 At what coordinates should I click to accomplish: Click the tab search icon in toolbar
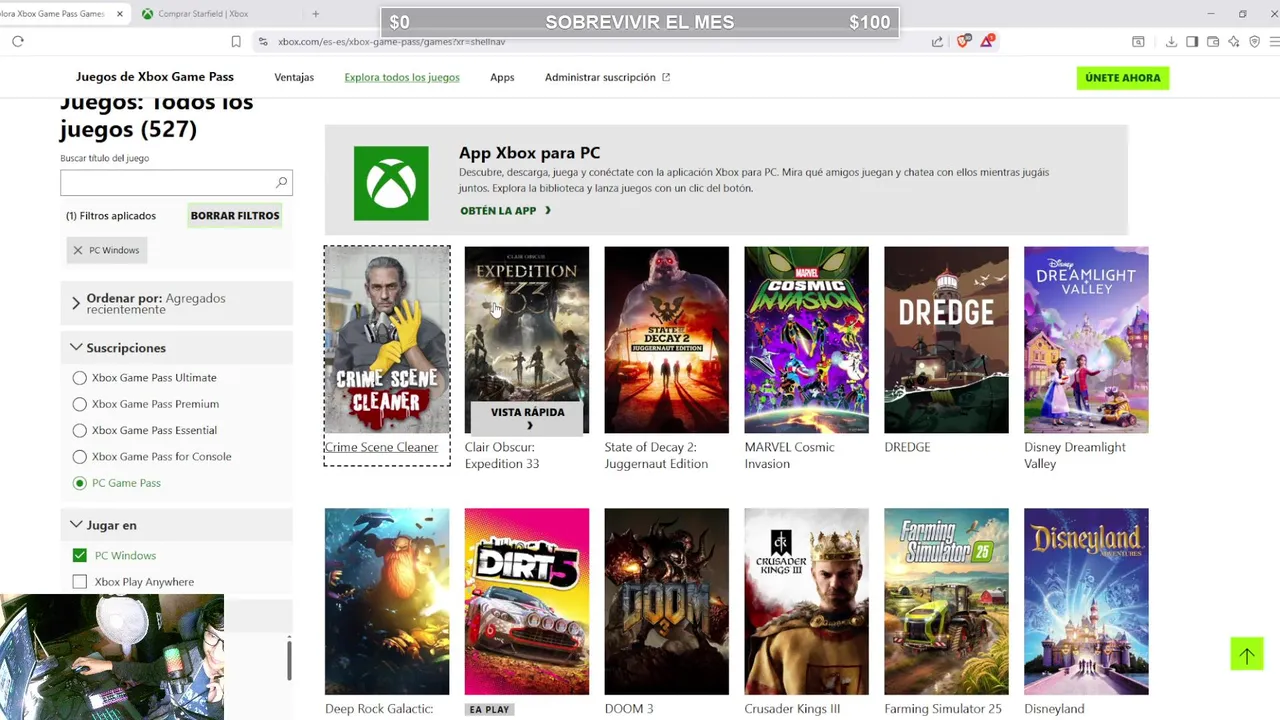pyautogui.click(x=1138, y=41)
